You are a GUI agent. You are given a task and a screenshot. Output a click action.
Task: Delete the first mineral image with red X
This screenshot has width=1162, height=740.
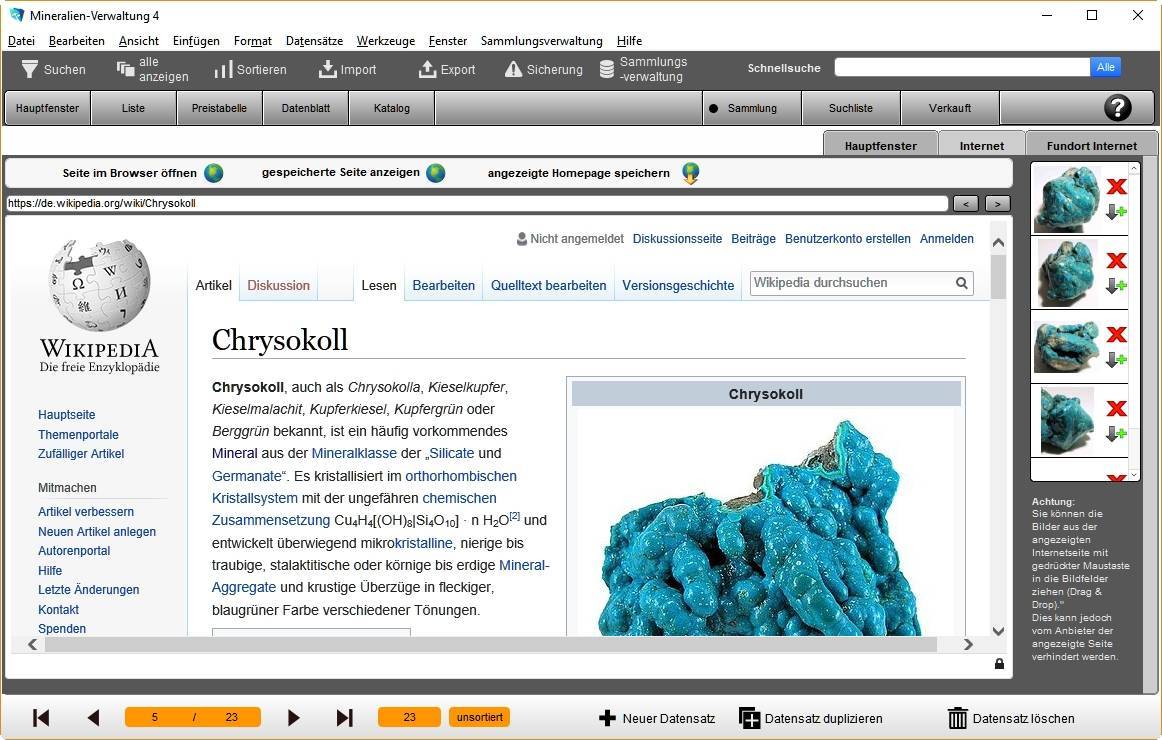[x=1116, y=186]
